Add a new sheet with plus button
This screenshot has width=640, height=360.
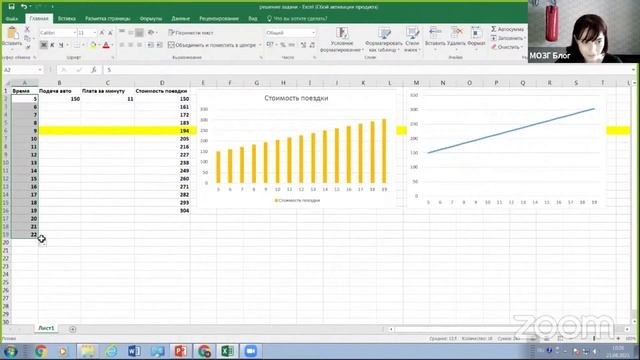73,329
